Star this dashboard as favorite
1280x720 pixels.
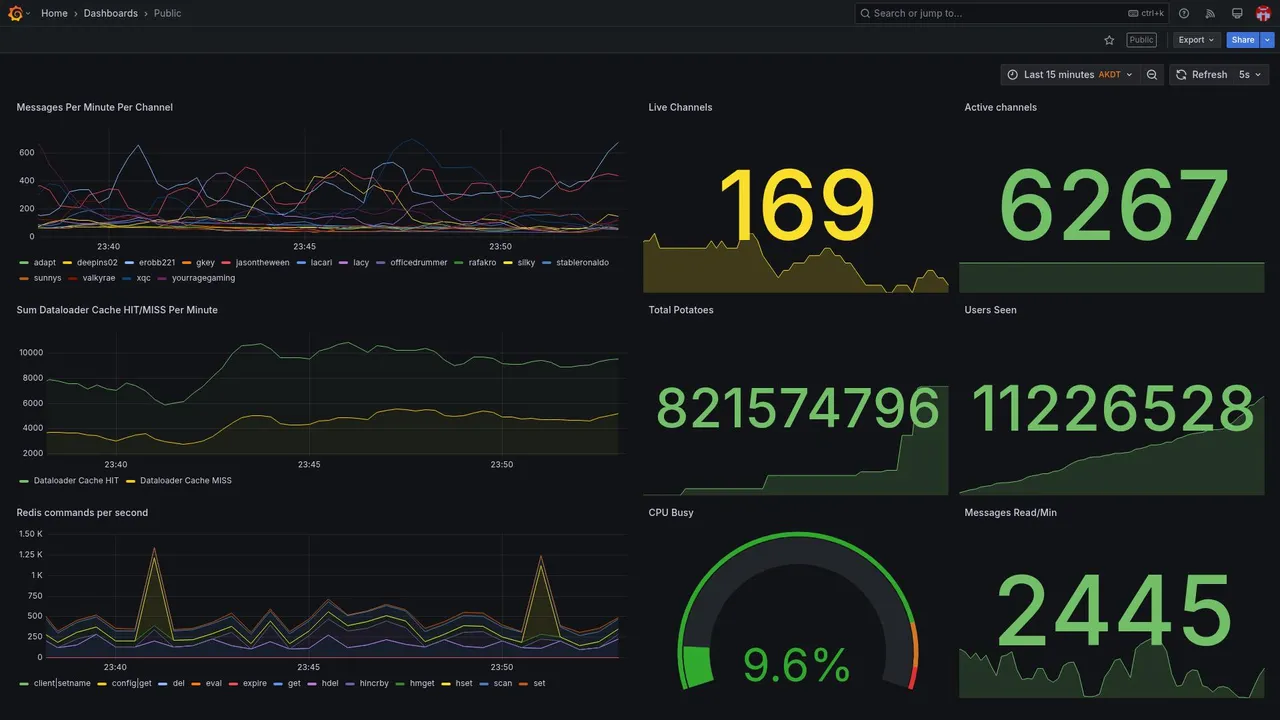click(1109, 40)
